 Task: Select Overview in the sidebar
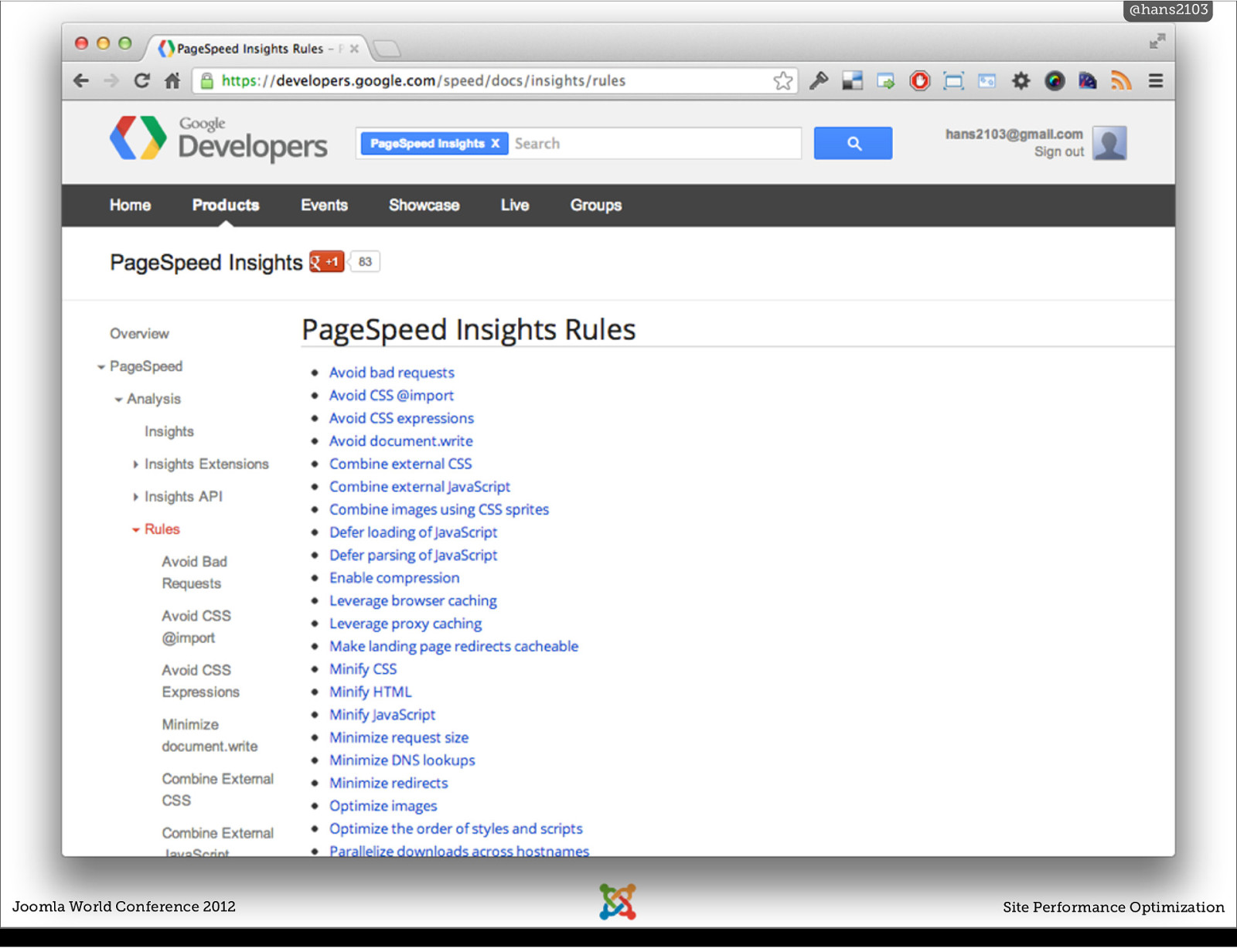(x=139, y=334)
